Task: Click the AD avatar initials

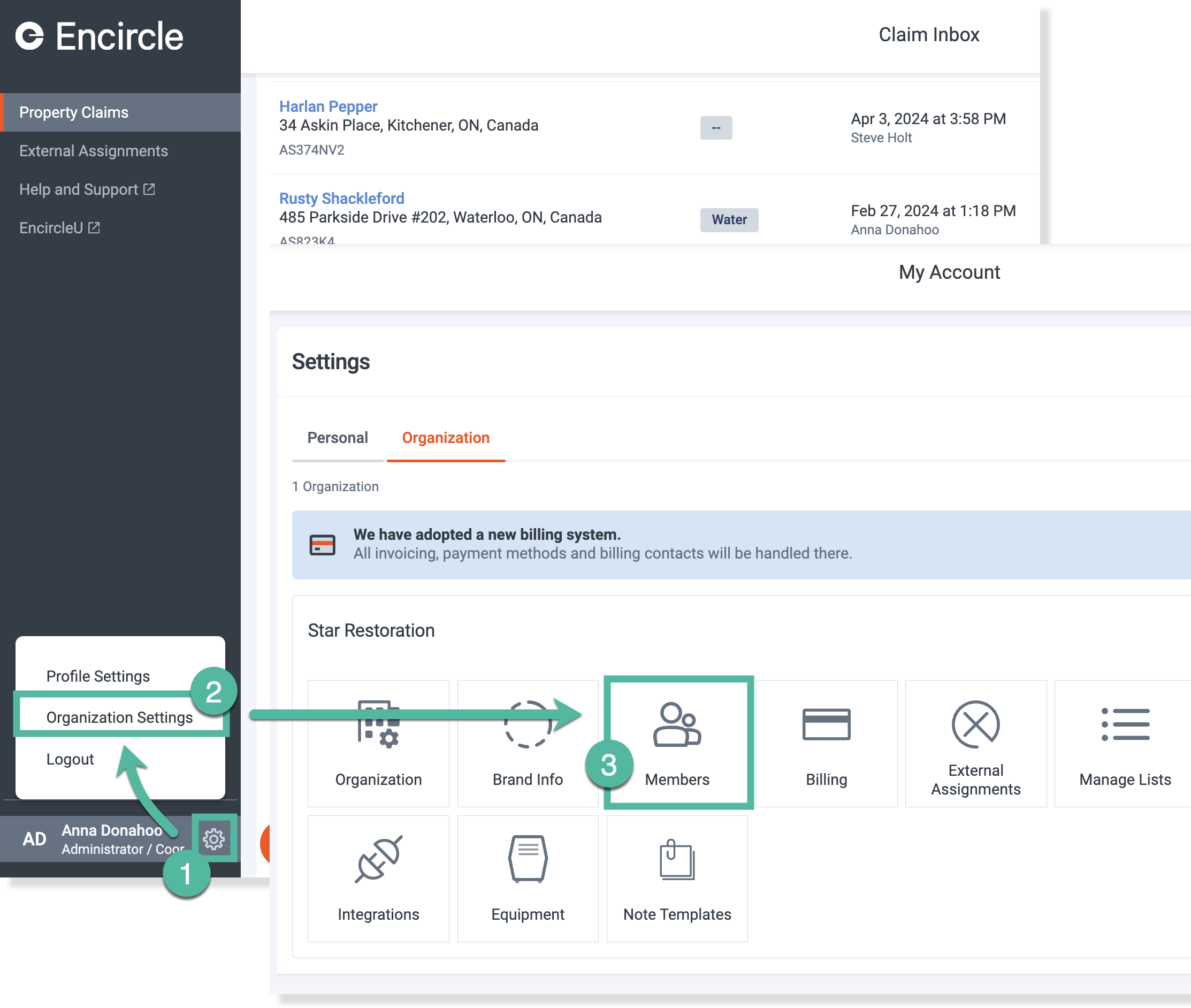Action: [x=34, y=839]
